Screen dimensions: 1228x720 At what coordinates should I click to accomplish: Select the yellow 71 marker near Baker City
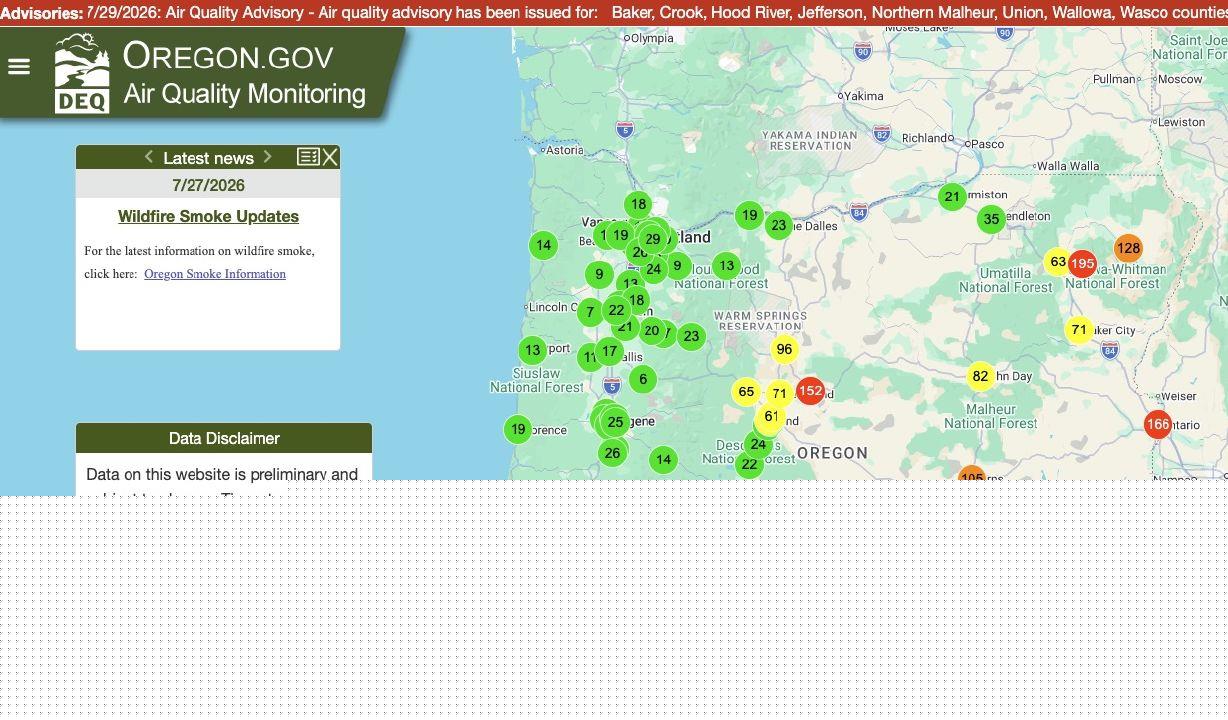pyautogui.click(x=1079, y=330)
